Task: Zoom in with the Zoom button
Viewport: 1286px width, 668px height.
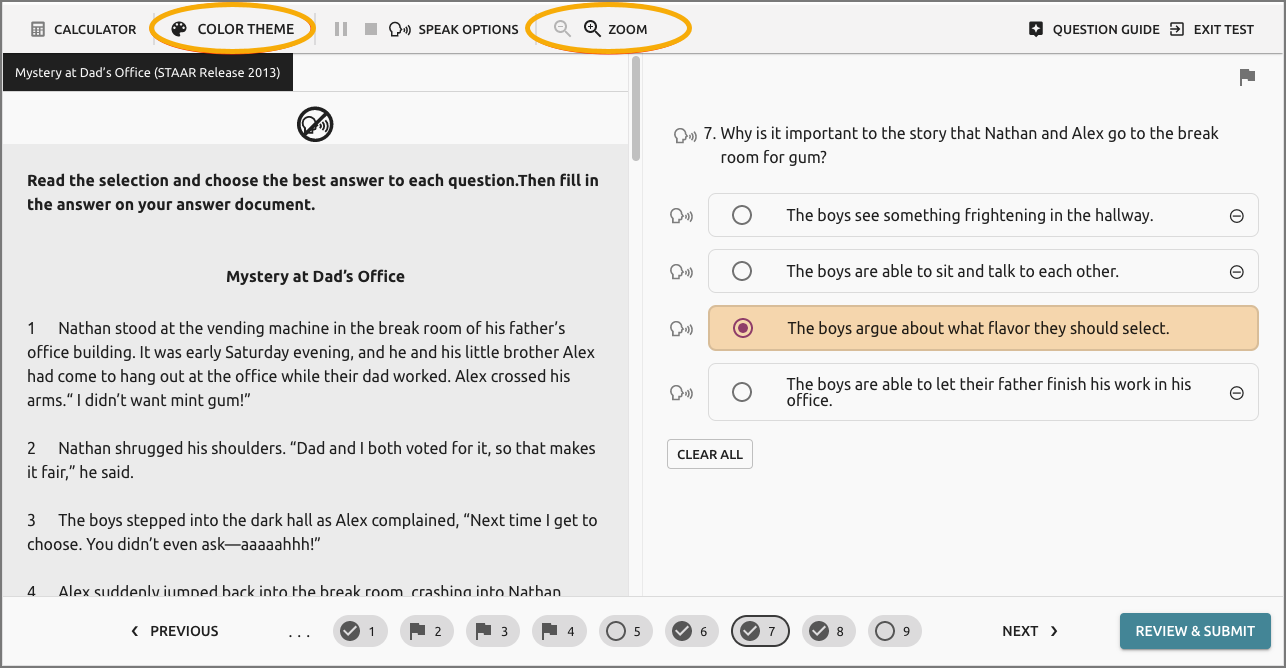Action: 616,29
